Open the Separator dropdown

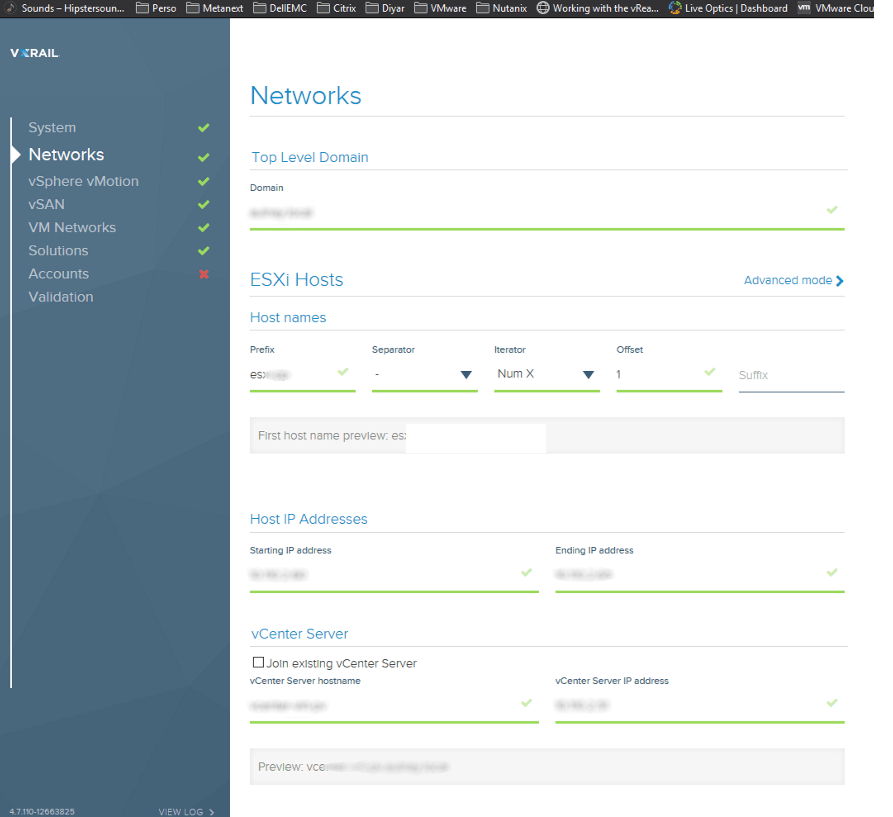(424, 374)
